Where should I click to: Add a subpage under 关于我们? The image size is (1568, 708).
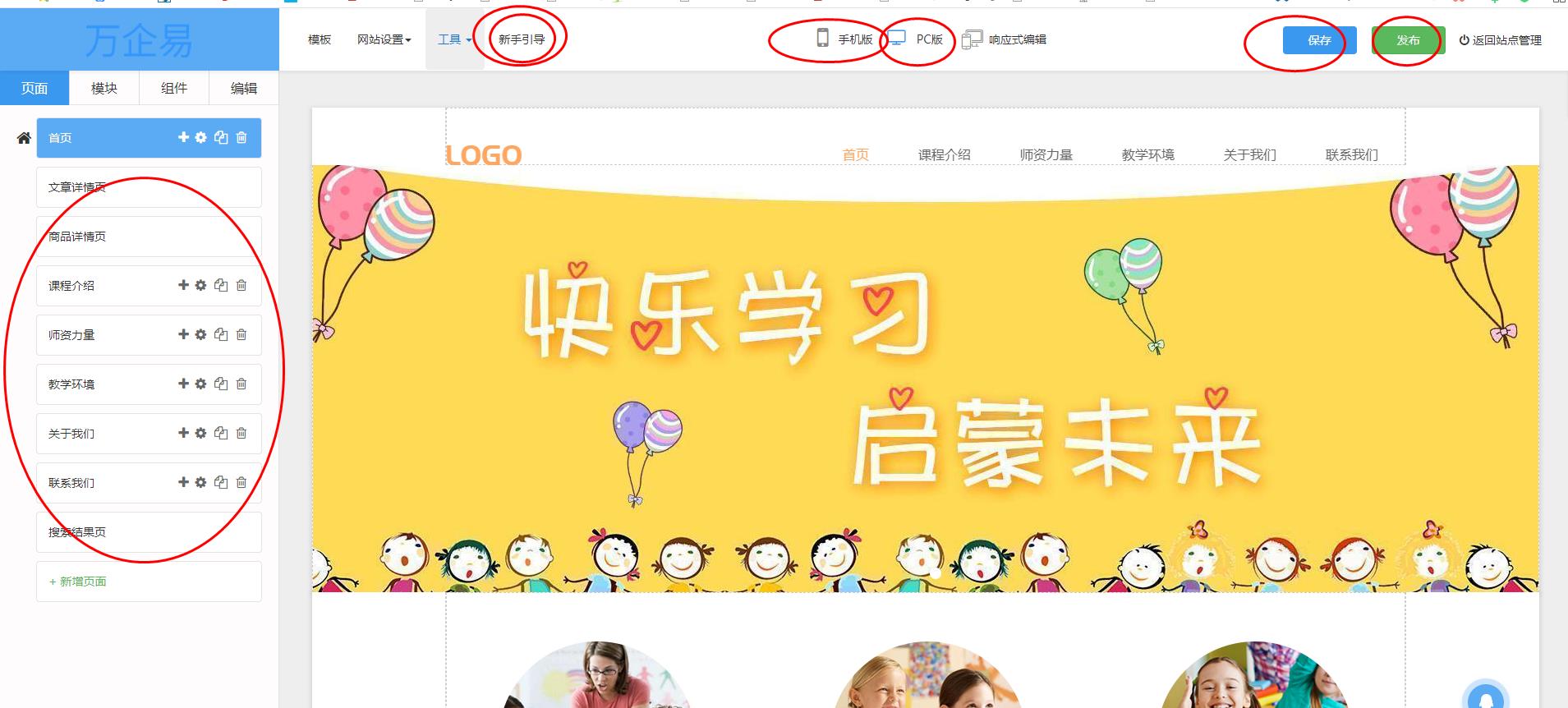183,433
